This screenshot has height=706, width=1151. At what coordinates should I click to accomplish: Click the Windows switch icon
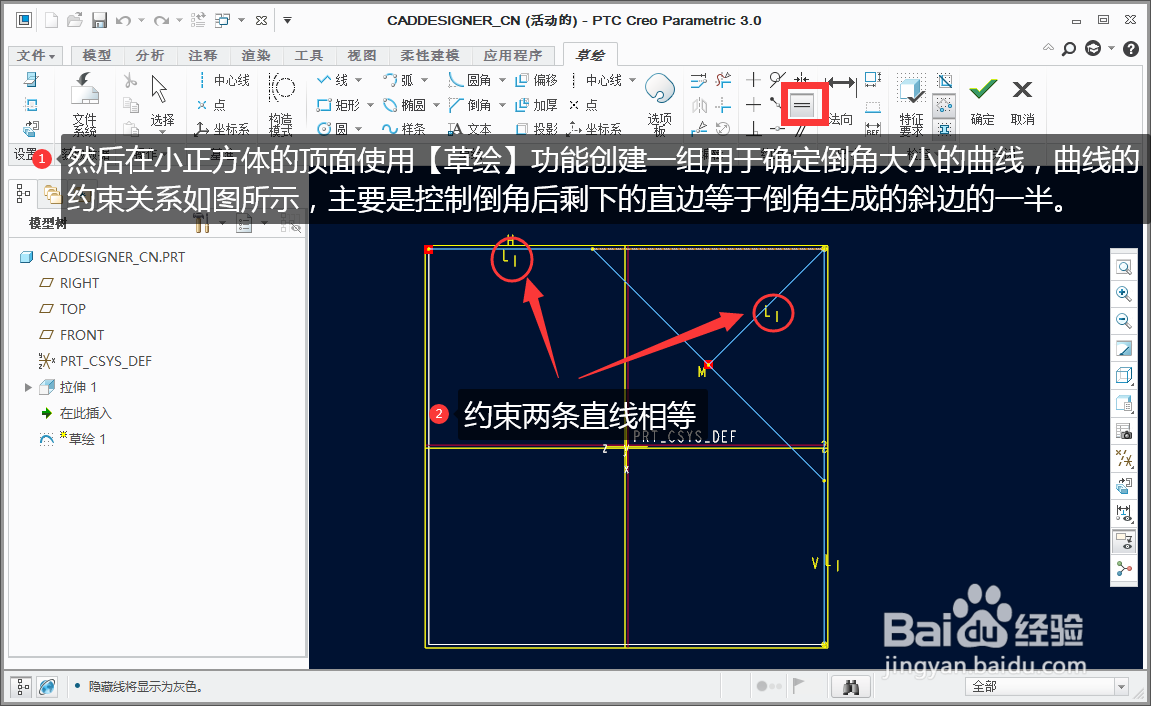point(222,21)
